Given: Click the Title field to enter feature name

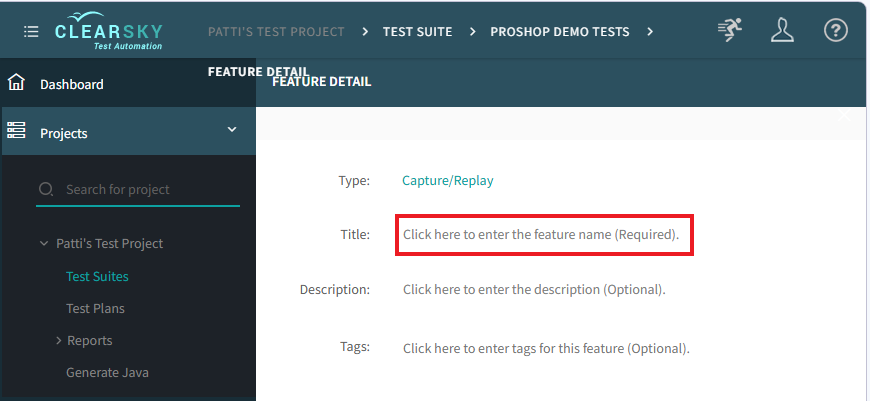Looking at the screenshot, I should coord(541,235).
